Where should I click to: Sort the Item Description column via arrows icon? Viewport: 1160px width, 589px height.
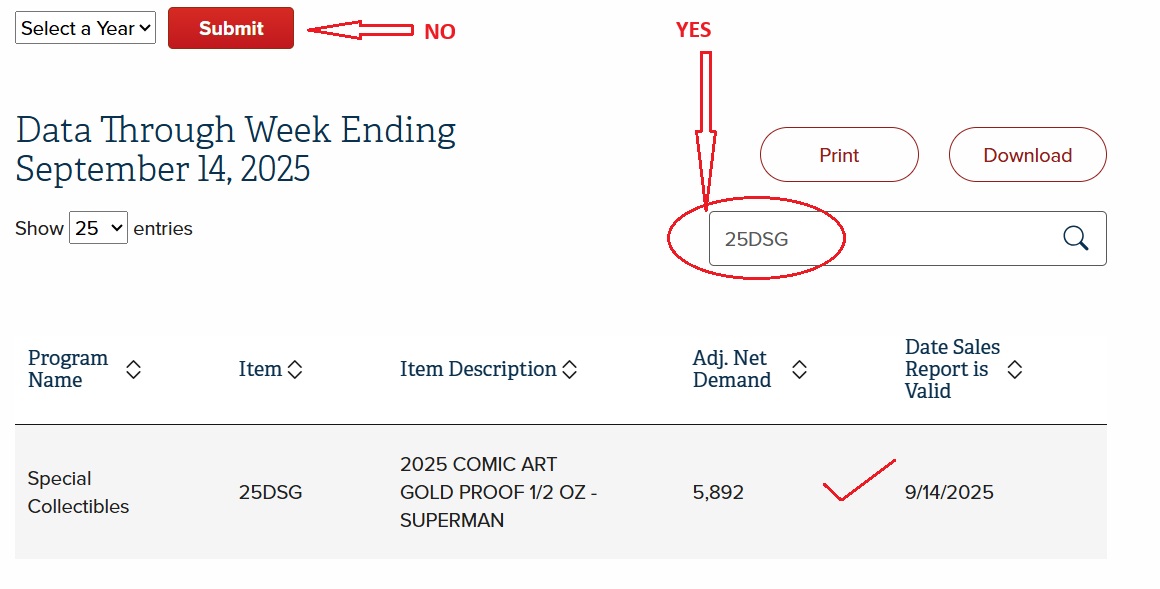pos(569,370)
